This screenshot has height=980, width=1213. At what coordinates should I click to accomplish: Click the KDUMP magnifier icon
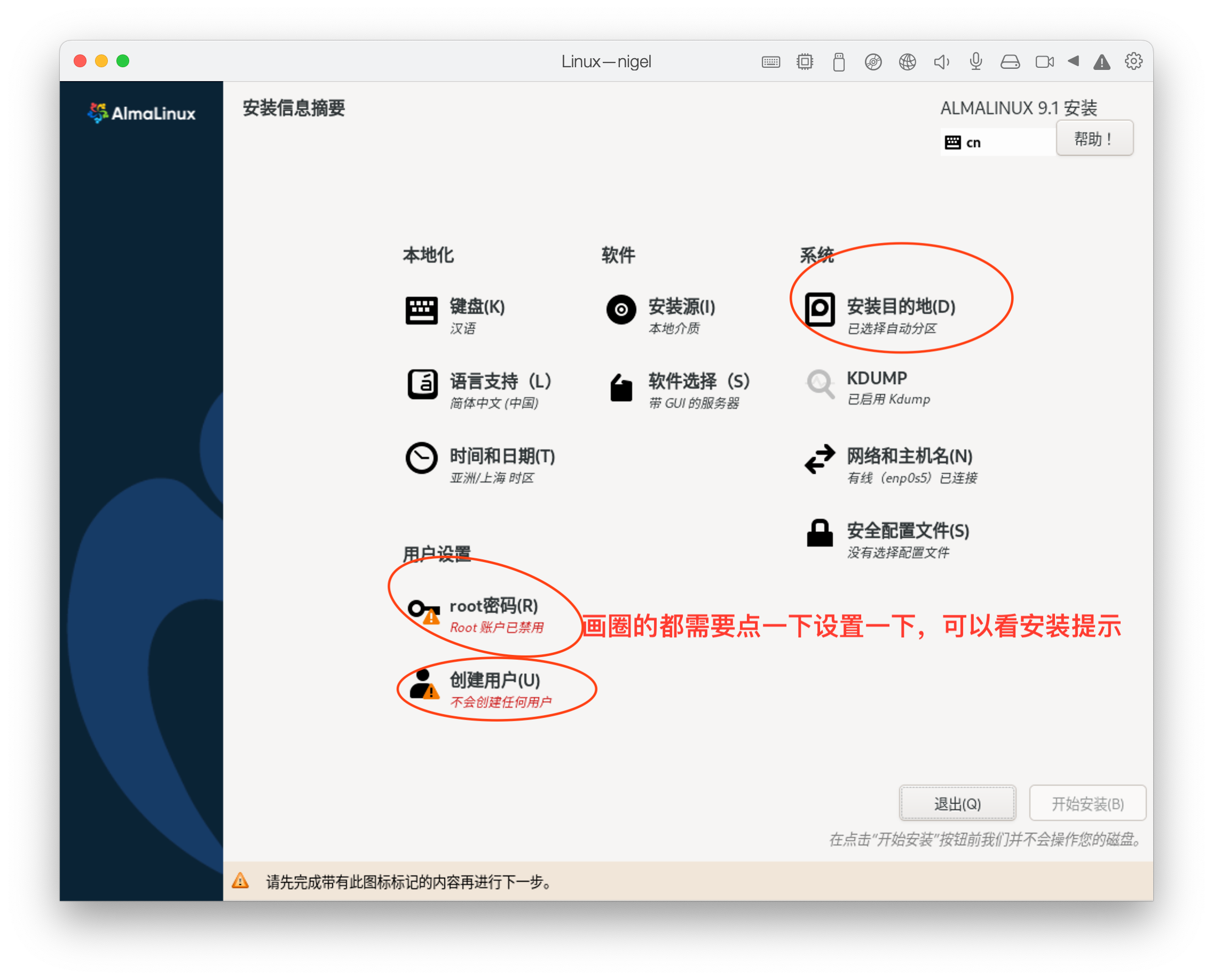[x=820, y=384]
